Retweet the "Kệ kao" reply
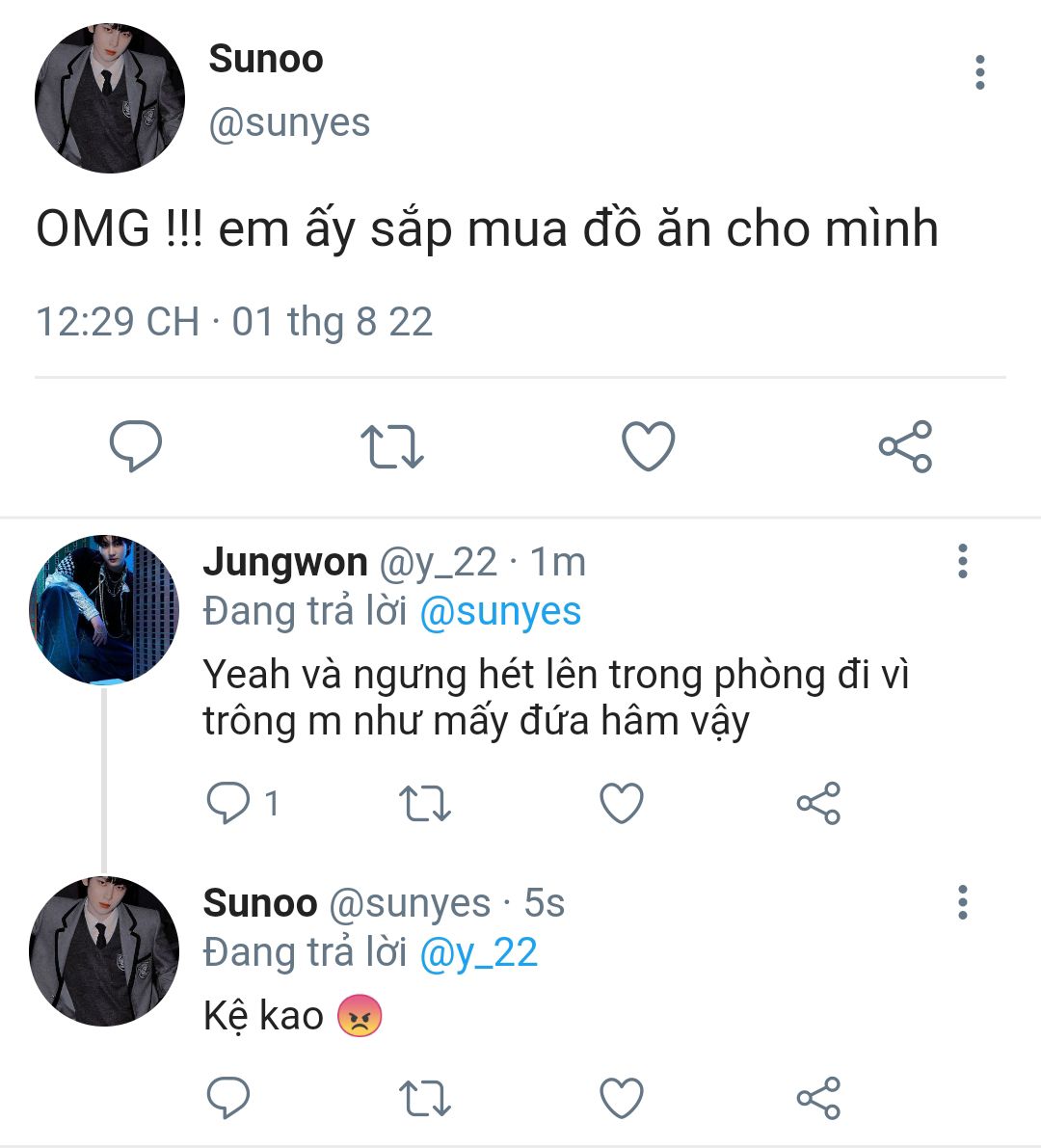This screenshot has height=1148, width=1041. click(425, 1098)
